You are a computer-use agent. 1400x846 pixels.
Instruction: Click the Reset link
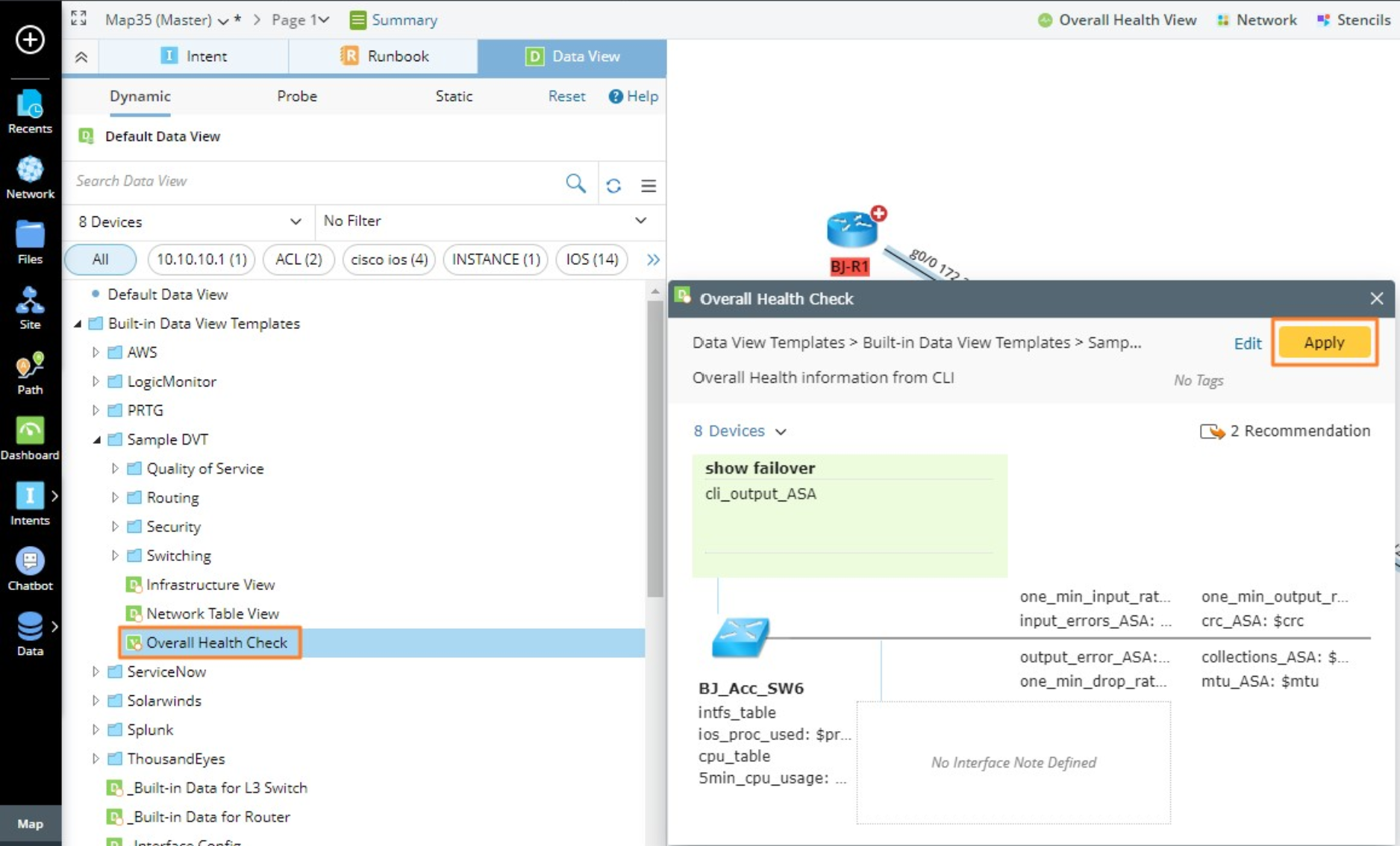(566, 96)
